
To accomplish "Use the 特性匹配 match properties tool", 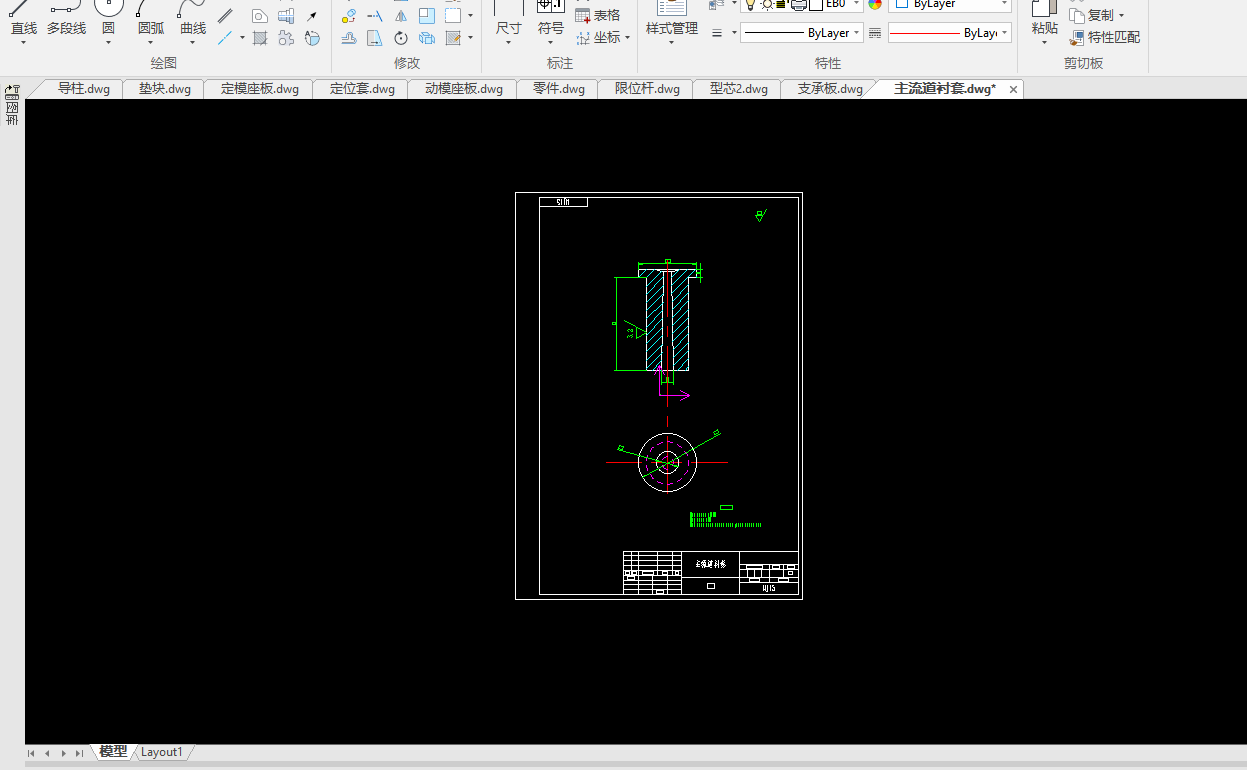I will pos(1104,38).
